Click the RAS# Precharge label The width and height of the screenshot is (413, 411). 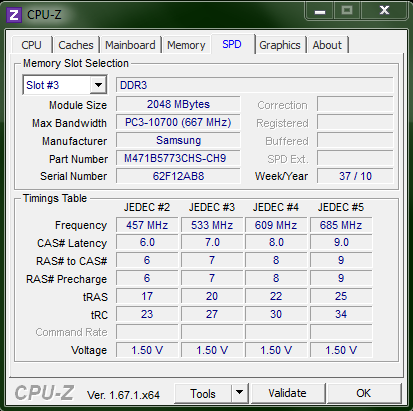coord(67,279)
